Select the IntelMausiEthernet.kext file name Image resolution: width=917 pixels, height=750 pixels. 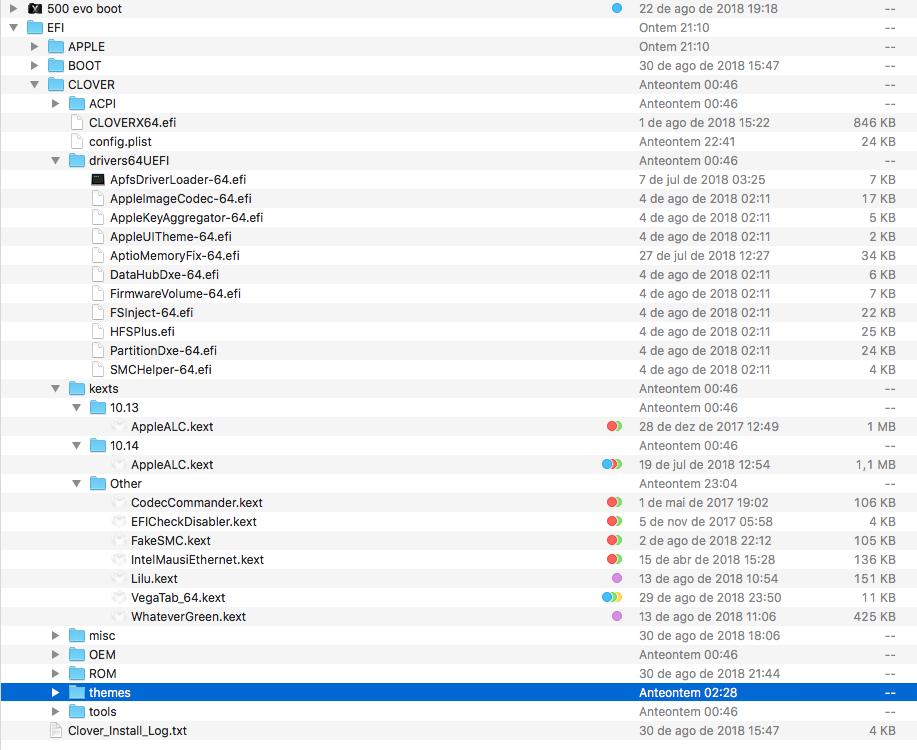[197, 560]
